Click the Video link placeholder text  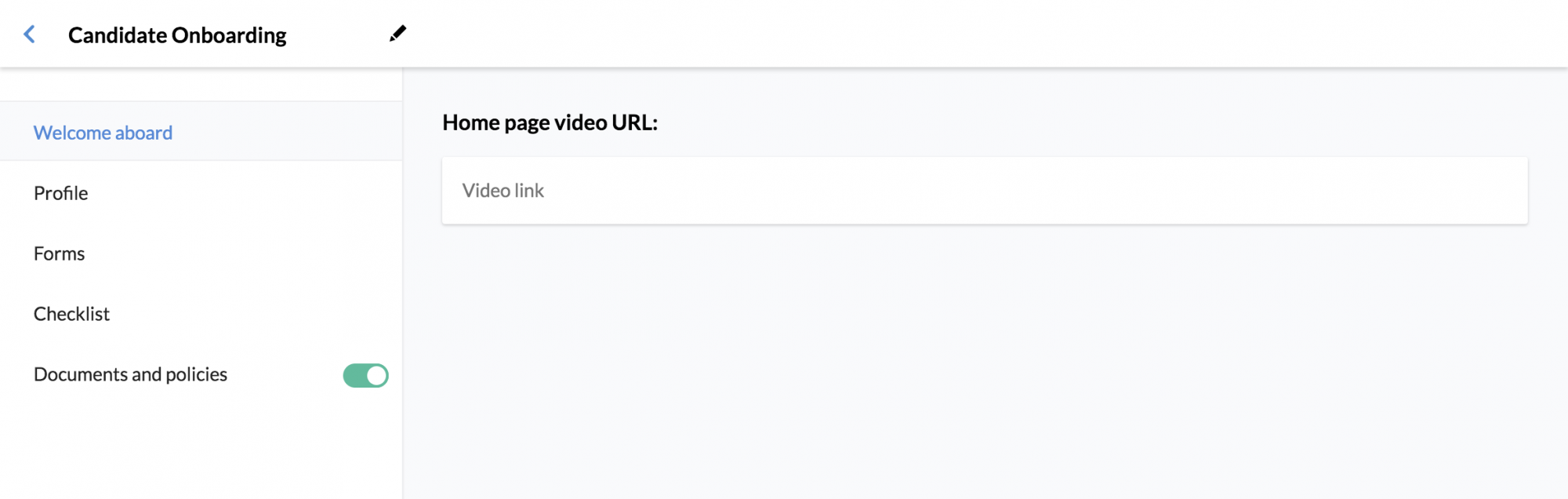pos(503,191)
